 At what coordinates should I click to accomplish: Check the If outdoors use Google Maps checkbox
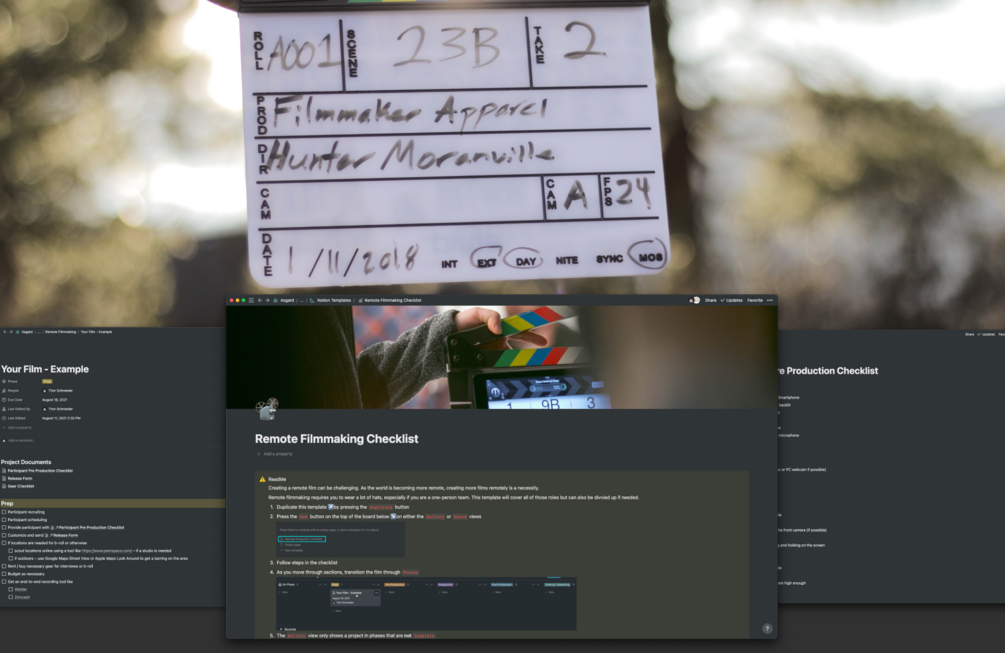tap(10, 558)
